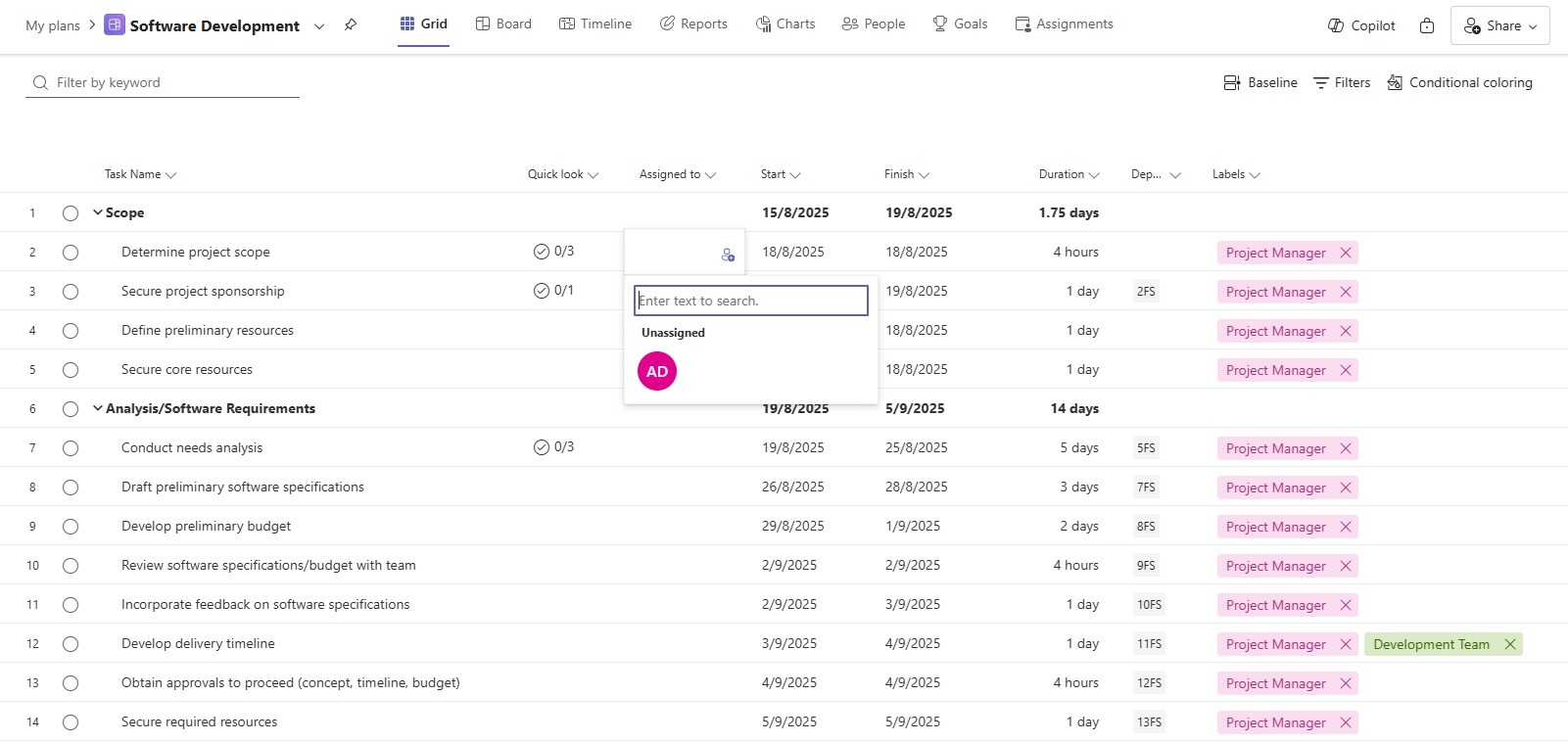This screenshot has height=743, width=1568.
Task: Switch to the Timeline tab
Action: 595,24
